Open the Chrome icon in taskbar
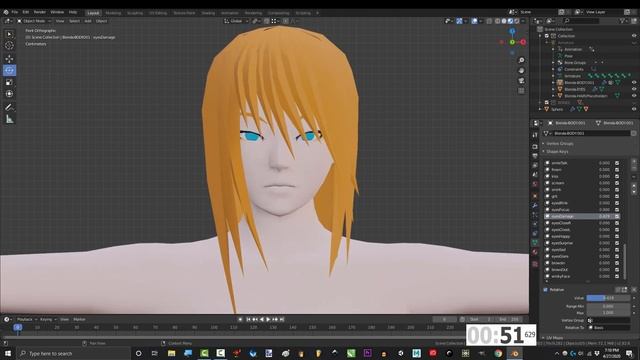The height and width of the screenshot is (360, 640). click(x=498, y=353)
